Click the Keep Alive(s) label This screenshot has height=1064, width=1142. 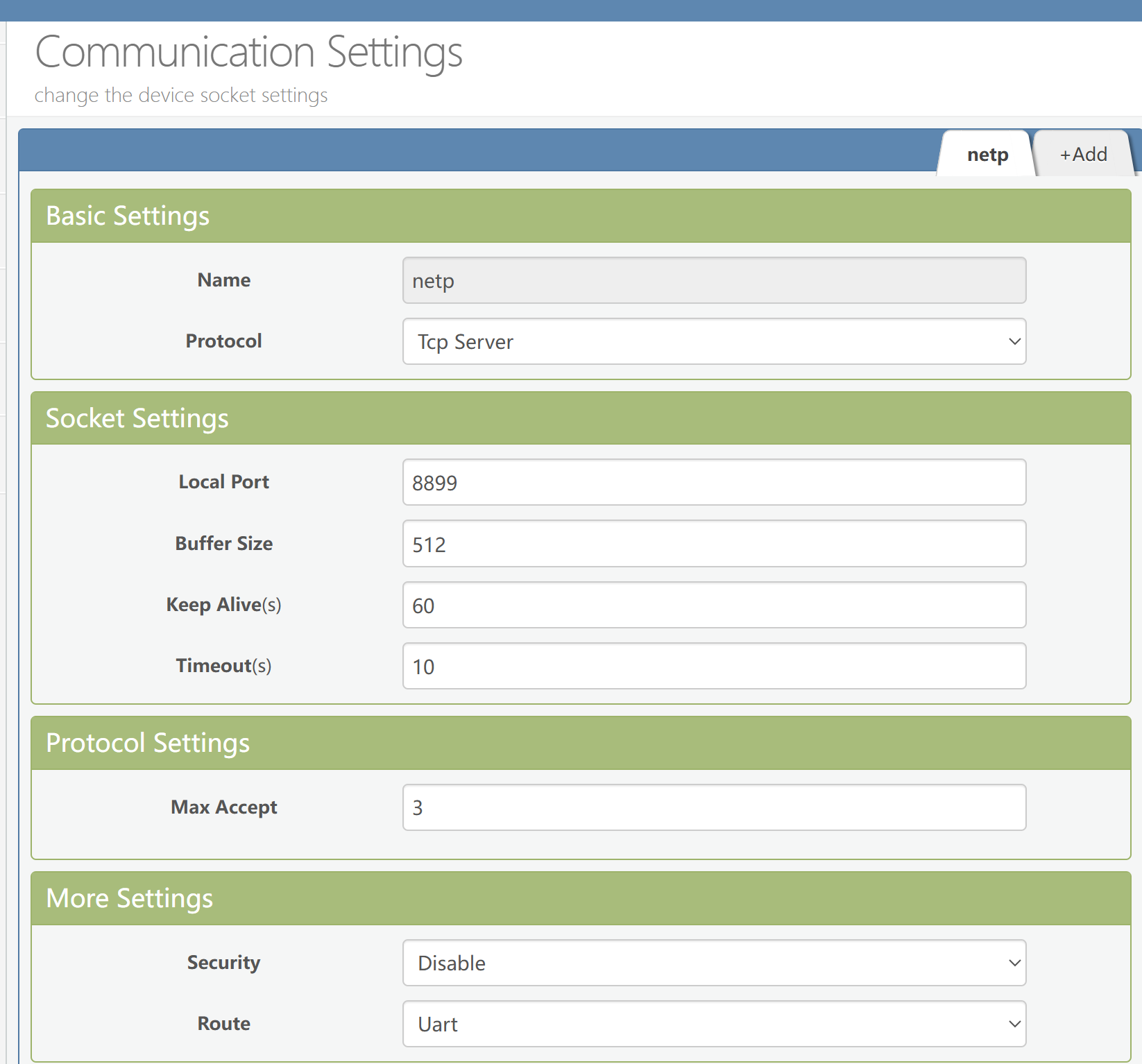coord(223,605)
